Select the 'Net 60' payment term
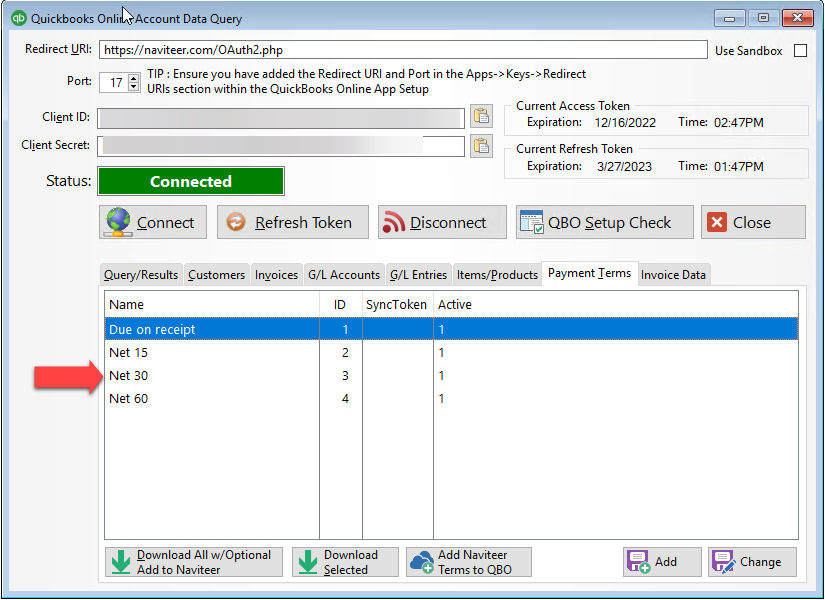Image resolution: width=825 pixels, height=600 pixels. coord(451,399)
